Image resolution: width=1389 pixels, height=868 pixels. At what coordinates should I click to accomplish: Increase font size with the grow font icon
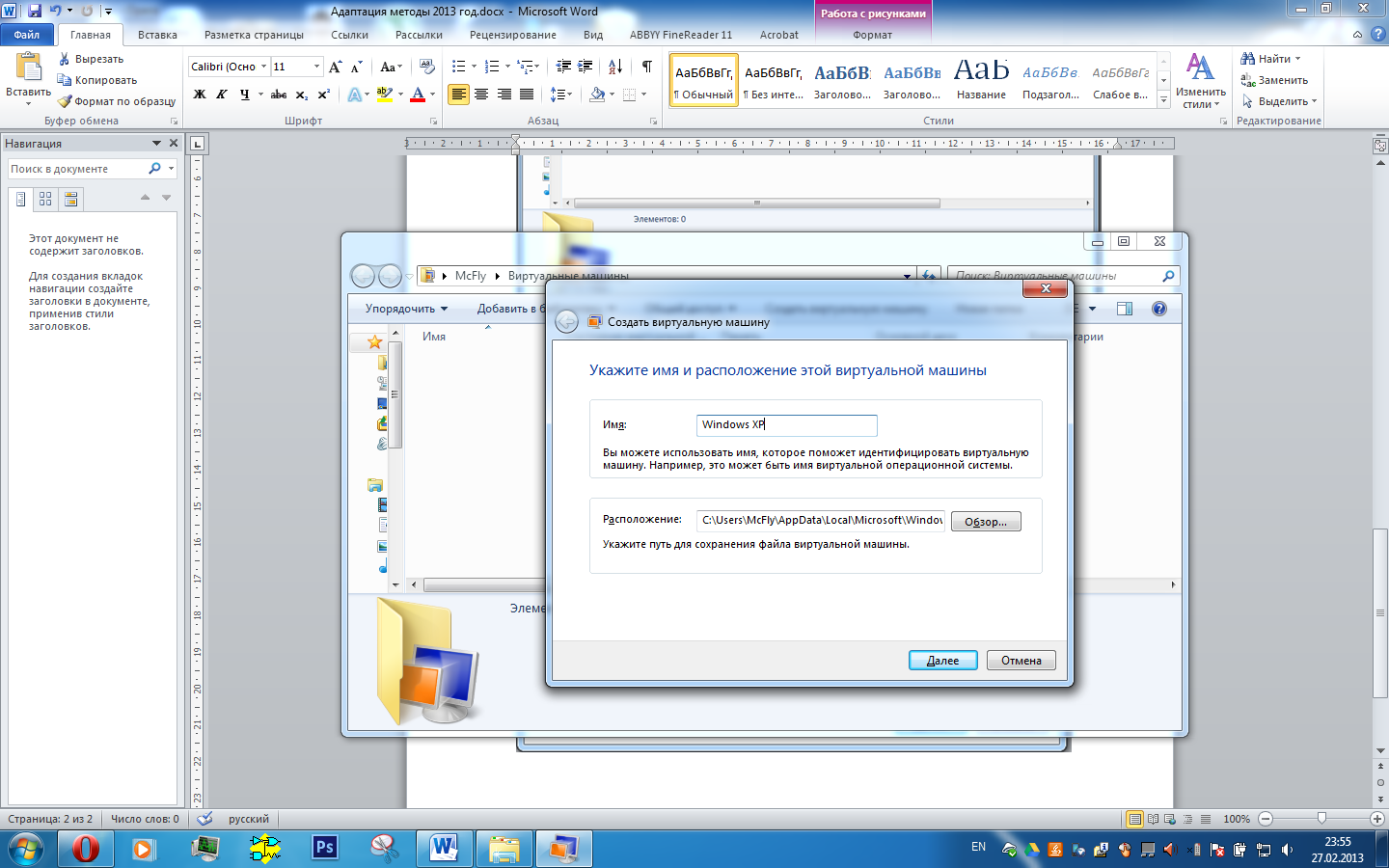[335, 67]
